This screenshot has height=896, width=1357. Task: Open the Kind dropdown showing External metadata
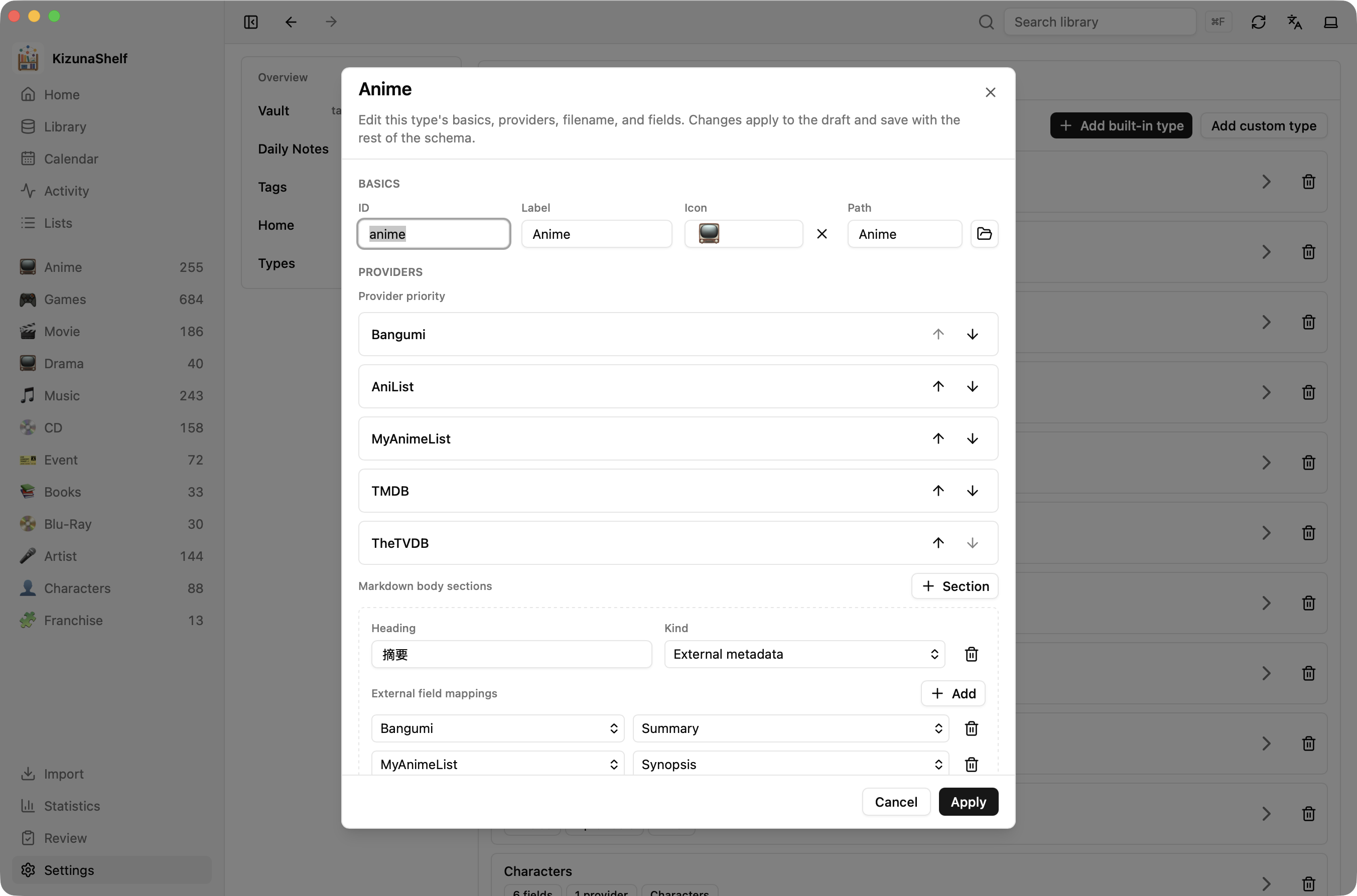804,654
